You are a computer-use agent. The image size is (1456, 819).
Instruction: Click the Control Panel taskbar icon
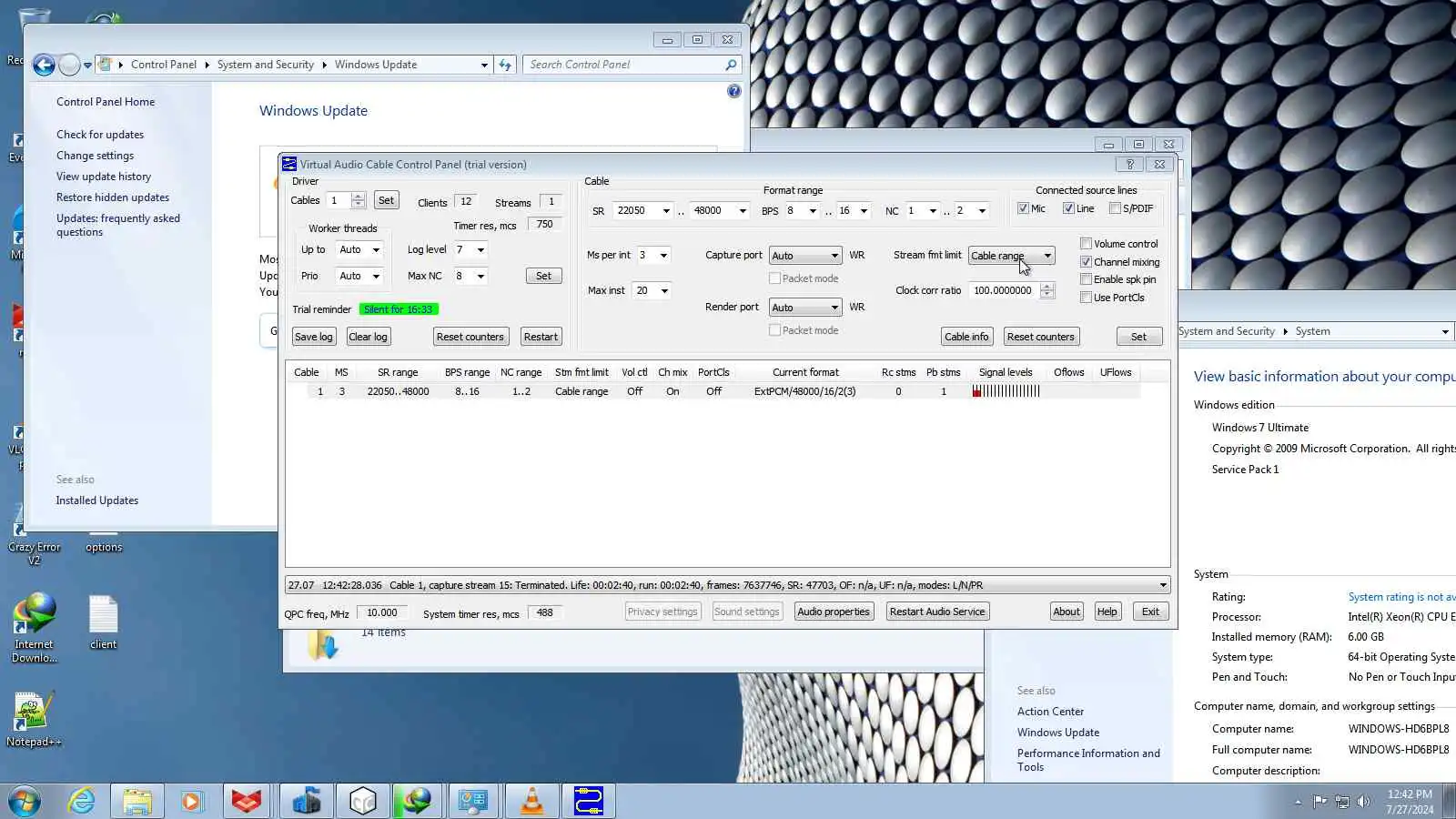tap(474, 801)
